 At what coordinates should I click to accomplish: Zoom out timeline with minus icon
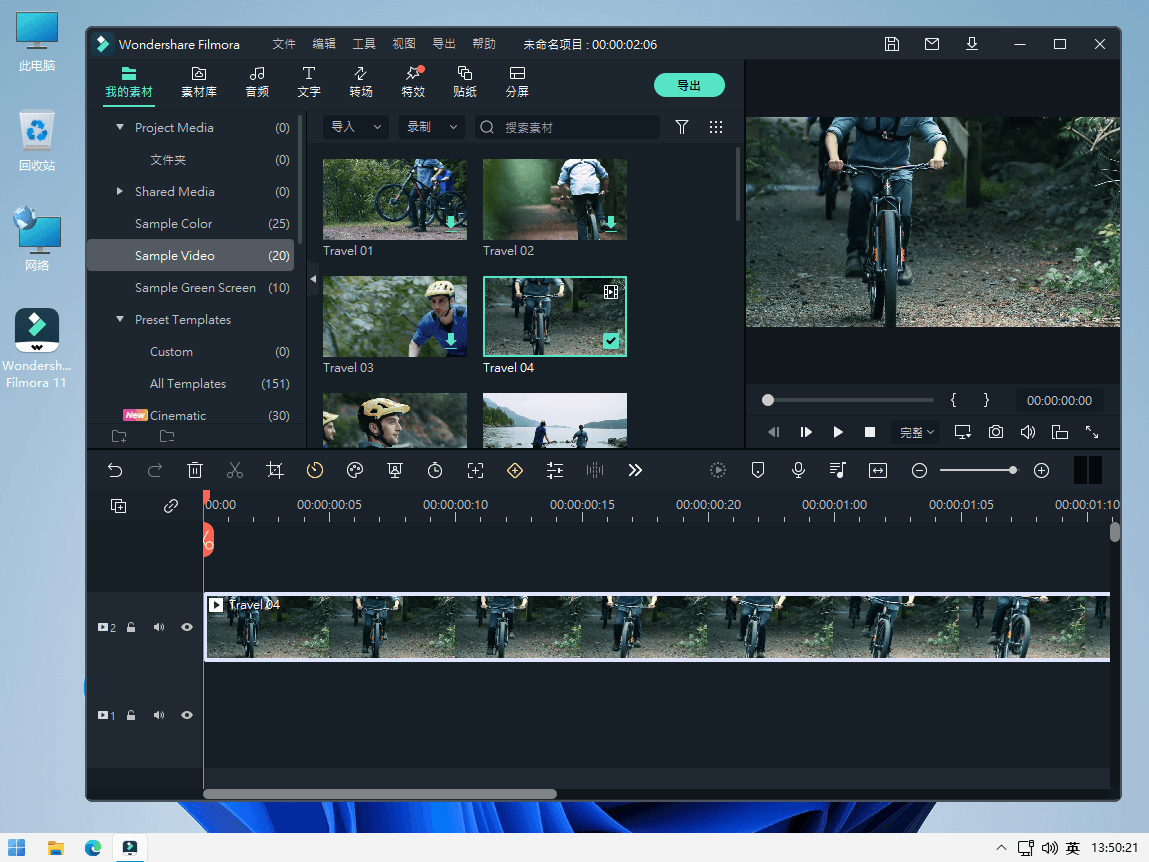point(920,471)
